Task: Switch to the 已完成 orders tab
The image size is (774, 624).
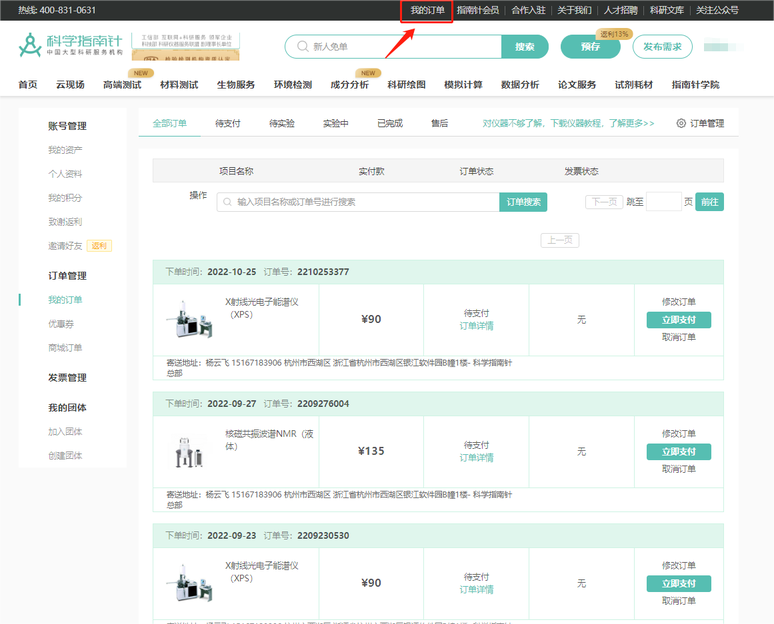Action: pos(389,124)
